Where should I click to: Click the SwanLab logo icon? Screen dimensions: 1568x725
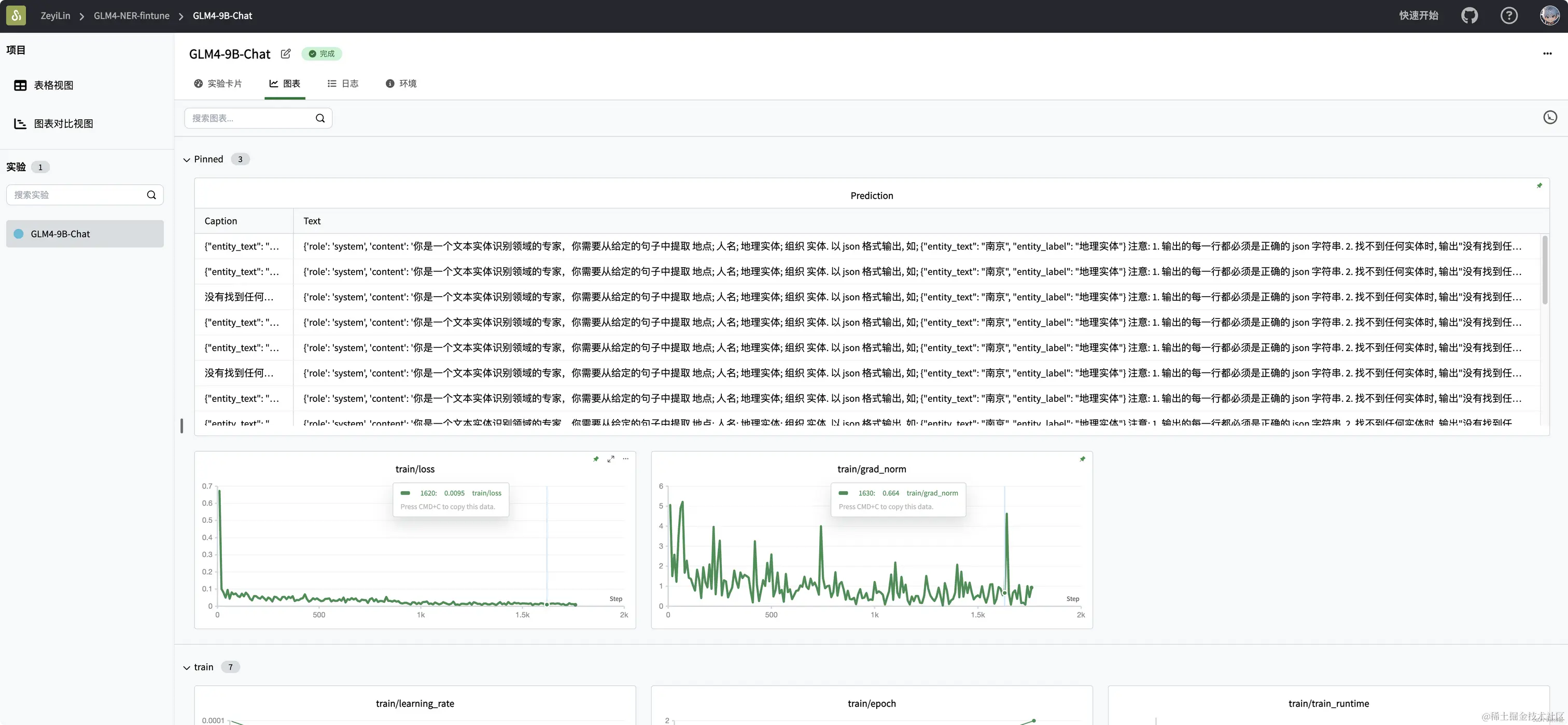click(16, 16)
